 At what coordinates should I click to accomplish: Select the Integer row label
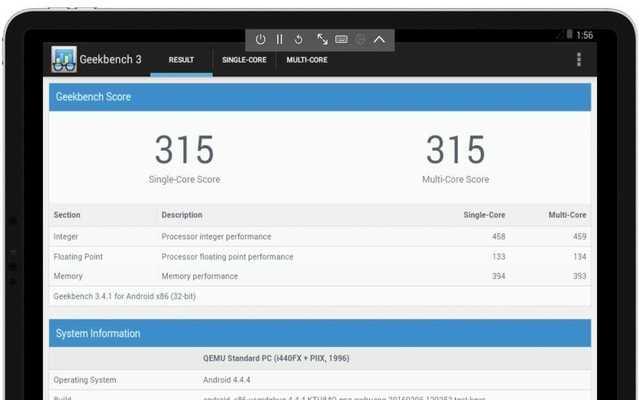point(65,236)
